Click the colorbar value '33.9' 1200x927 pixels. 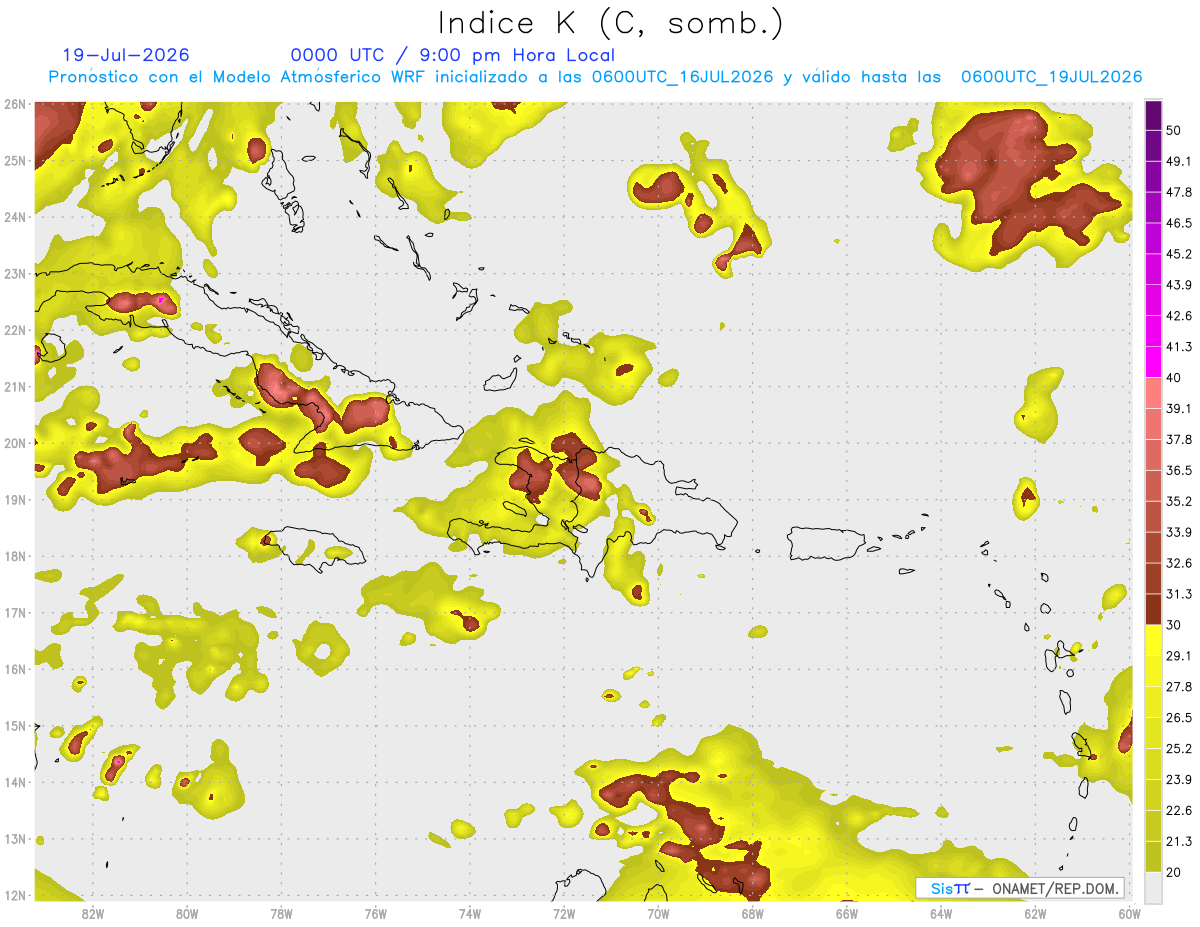tap(1179, 532)
